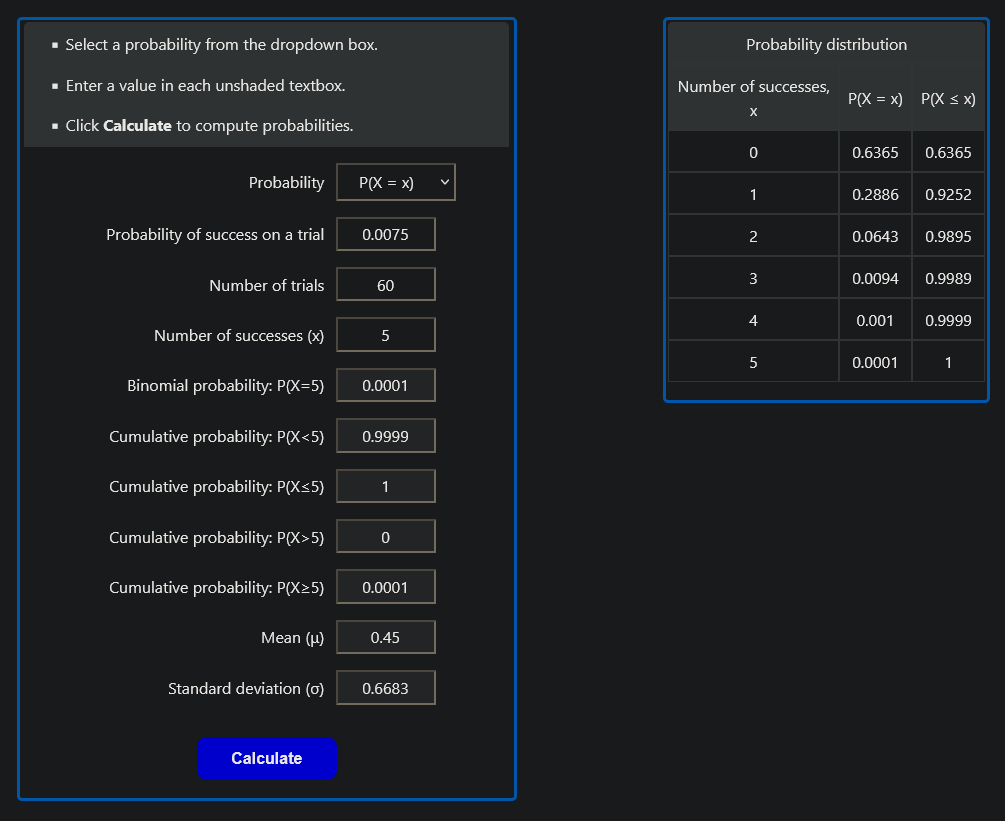Screen dimensions: 1005x821
Task: Click 'Select a probability from the dropdown box' text
Action: pyautogui.click(x=221, y=45)
